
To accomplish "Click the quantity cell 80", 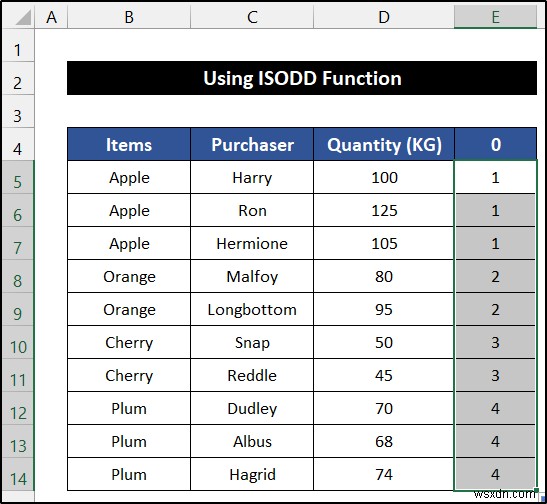I will pos(384,276).
